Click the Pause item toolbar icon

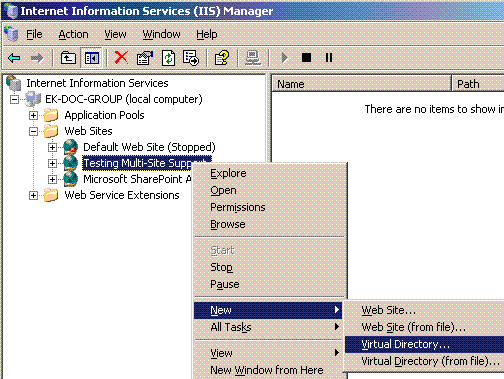tap(329, 58)
